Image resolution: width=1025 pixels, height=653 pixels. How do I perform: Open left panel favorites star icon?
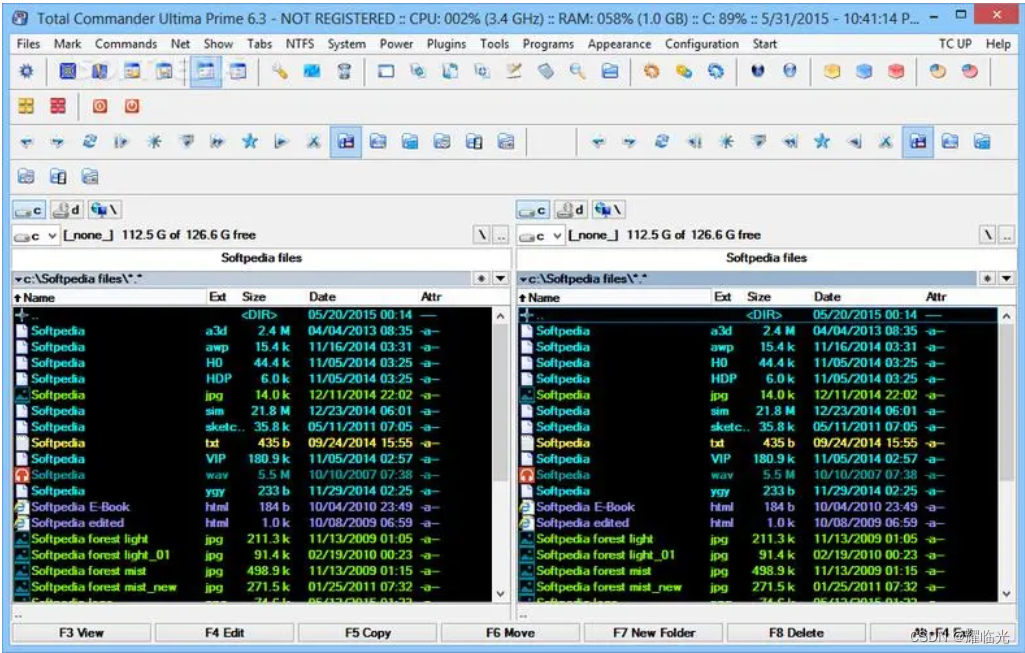(x=250, y=141)
